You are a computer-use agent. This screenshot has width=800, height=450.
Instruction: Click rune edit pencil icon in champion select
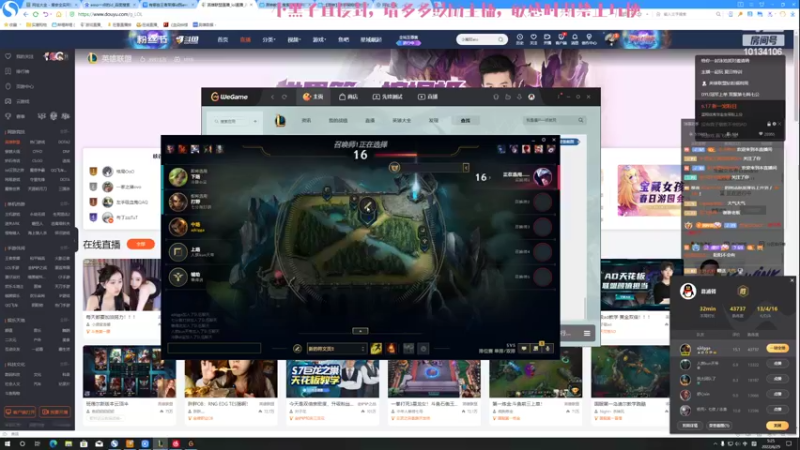click(x=297, y=348)
